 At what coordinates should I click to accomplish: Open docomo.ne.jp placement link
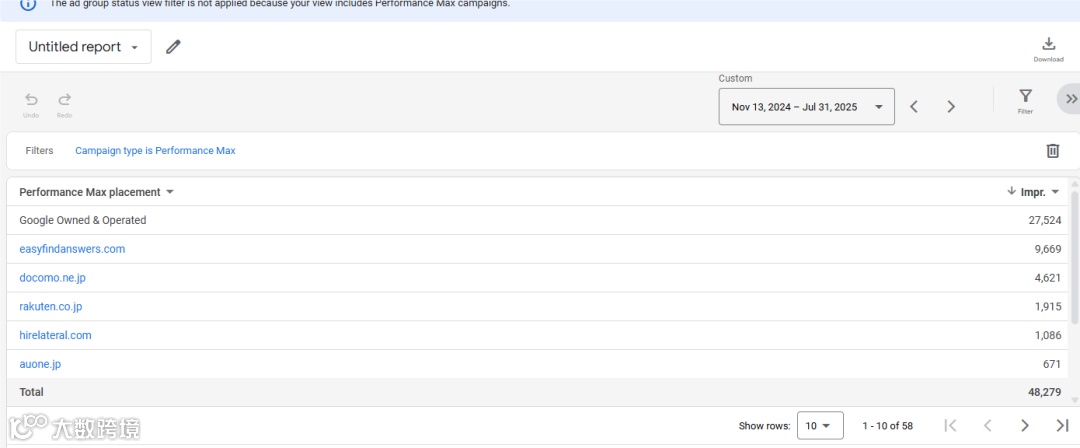(x=52, y=278)
